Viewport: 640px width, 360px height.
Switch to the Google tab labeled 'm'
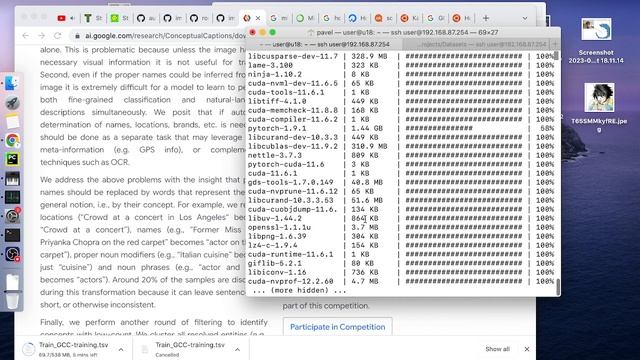(x=279, y=18)
